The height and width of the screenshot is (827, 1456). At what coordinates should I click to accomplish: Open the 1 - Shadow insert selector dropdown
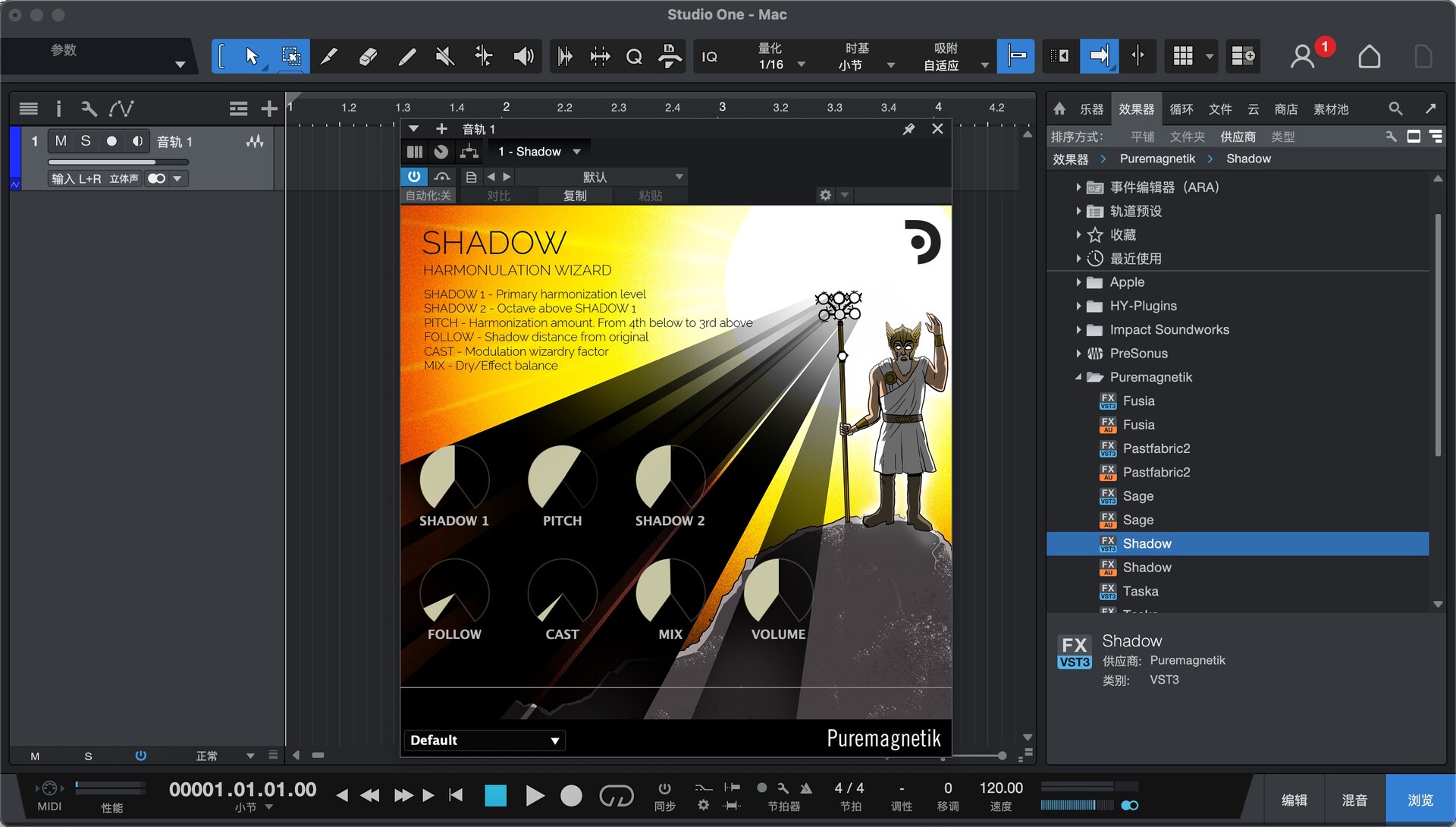pos(539,152)
